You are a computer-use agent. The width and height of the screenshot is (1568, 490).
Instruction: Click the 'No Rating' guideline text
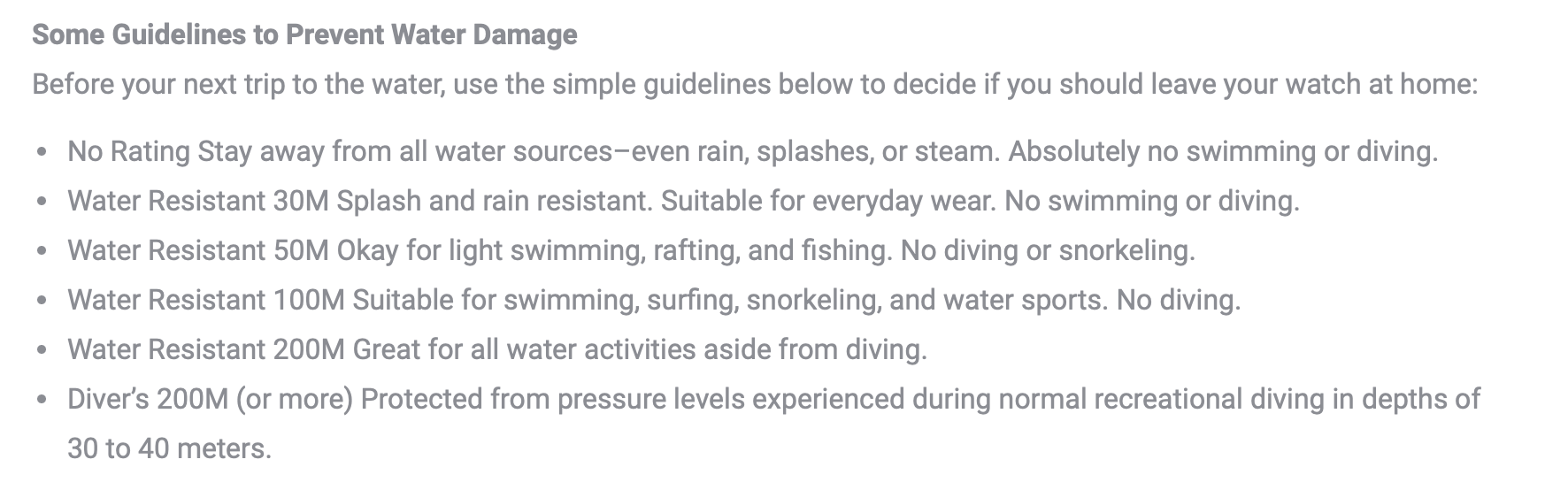[753, 152]
